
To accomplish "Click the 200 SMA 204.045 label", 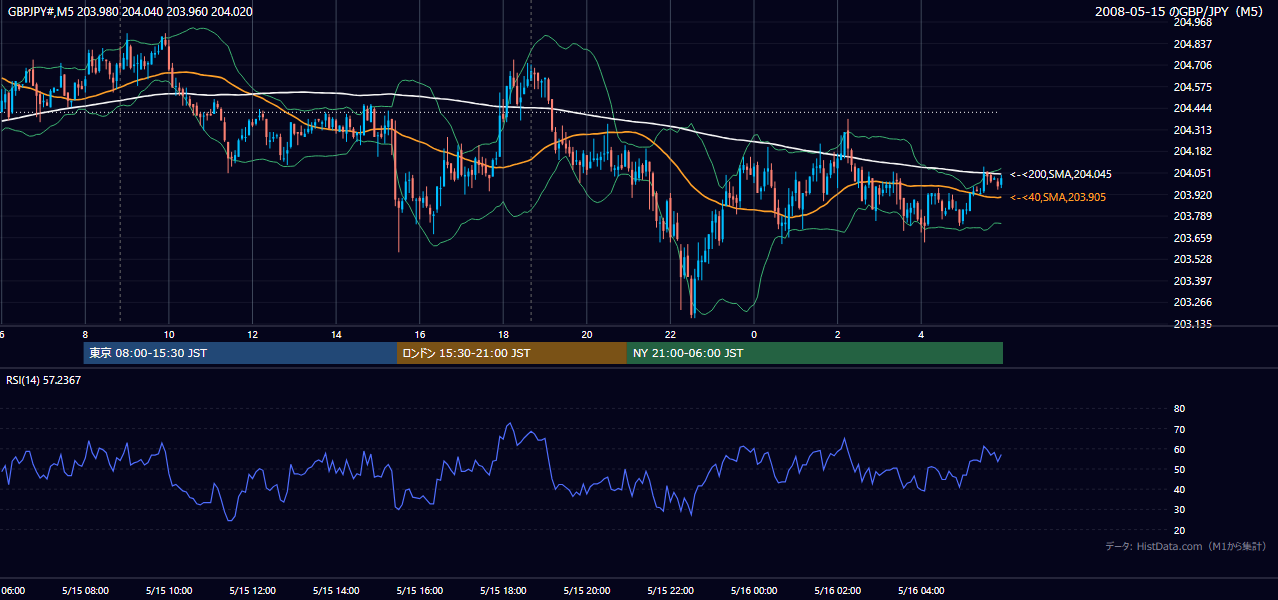I will pos(1061,174).
